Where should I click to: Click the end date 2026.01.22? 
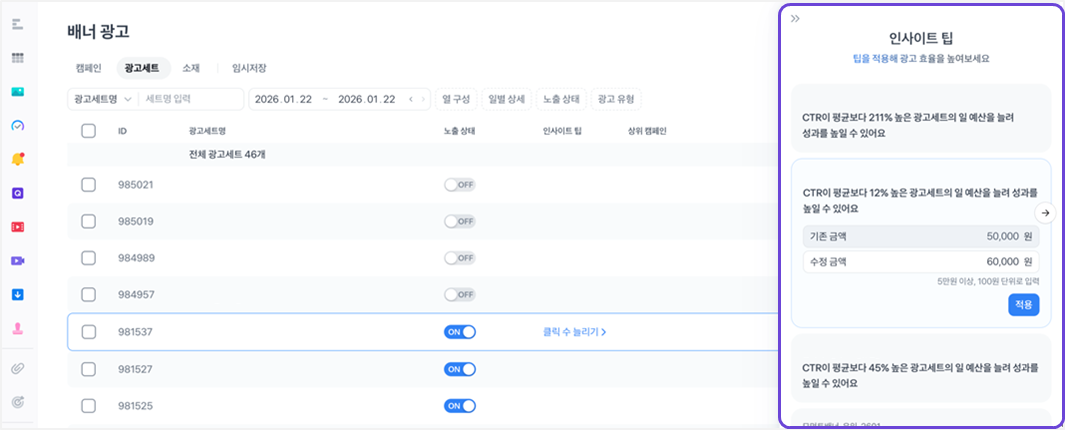tap(367, 99)
